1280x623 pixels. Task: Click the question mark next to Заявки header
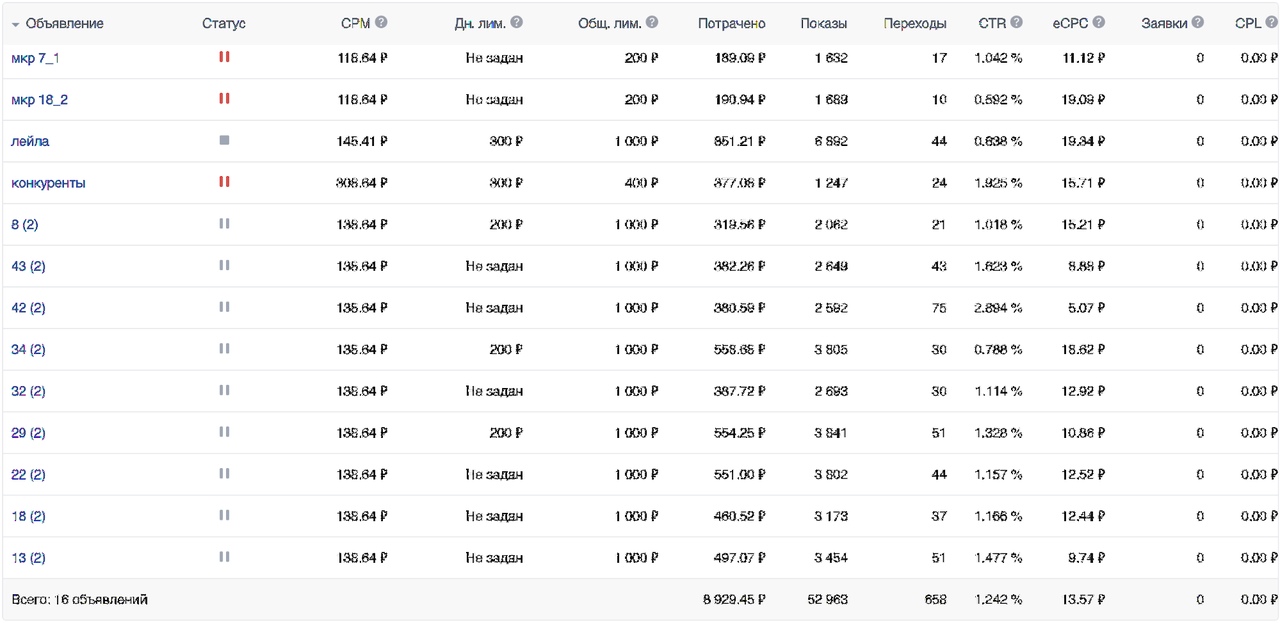pyautogui.click(x=1198, y=23)
